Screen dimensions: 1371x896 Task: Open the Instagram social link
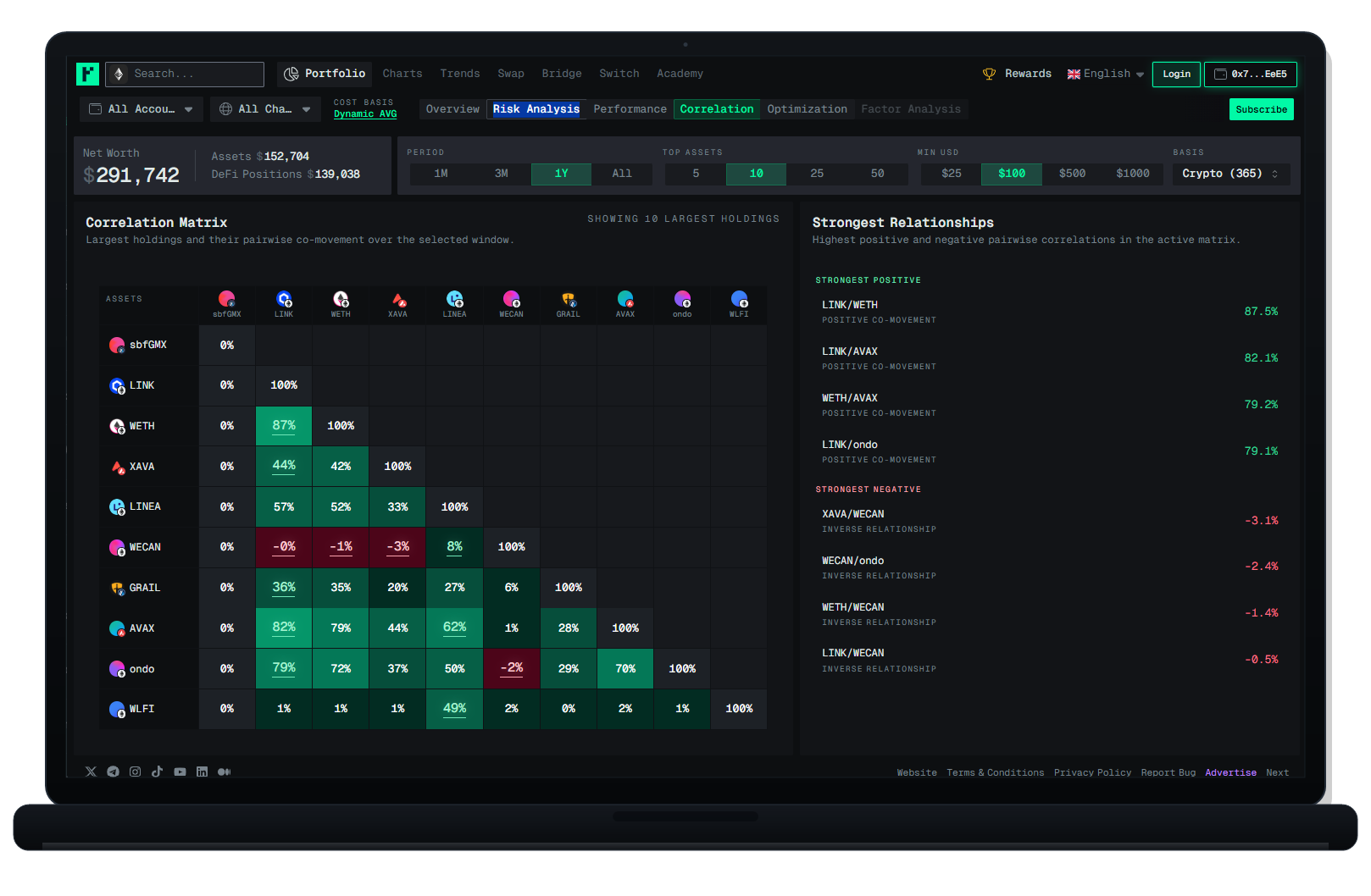pyautogui.click(x=135, y=772)
